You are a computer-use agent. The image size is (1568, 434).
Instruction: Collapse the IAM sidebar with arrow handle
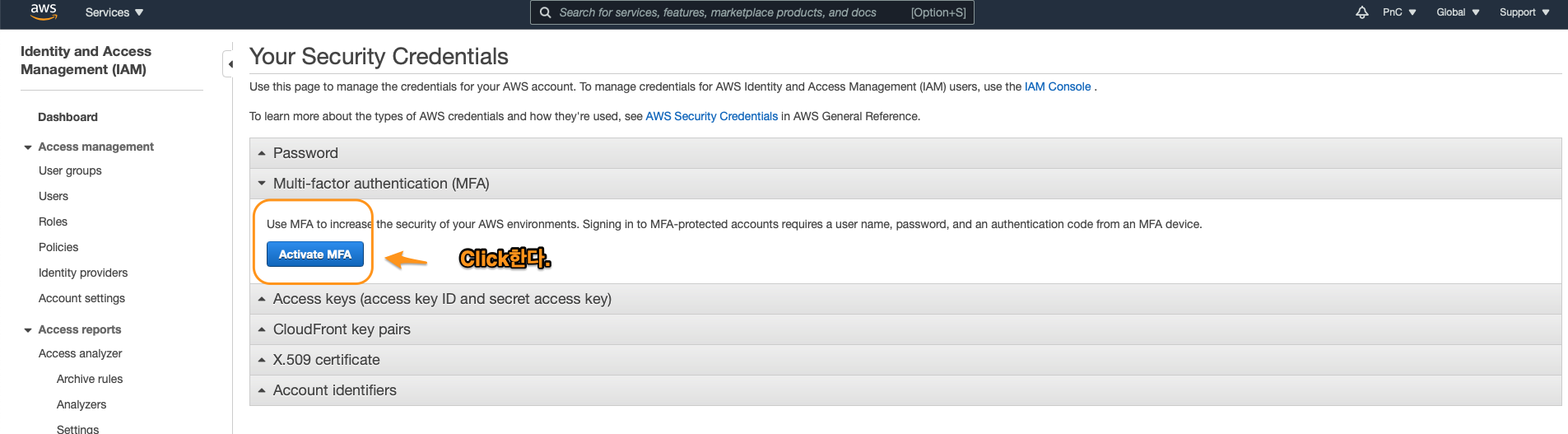229,63
